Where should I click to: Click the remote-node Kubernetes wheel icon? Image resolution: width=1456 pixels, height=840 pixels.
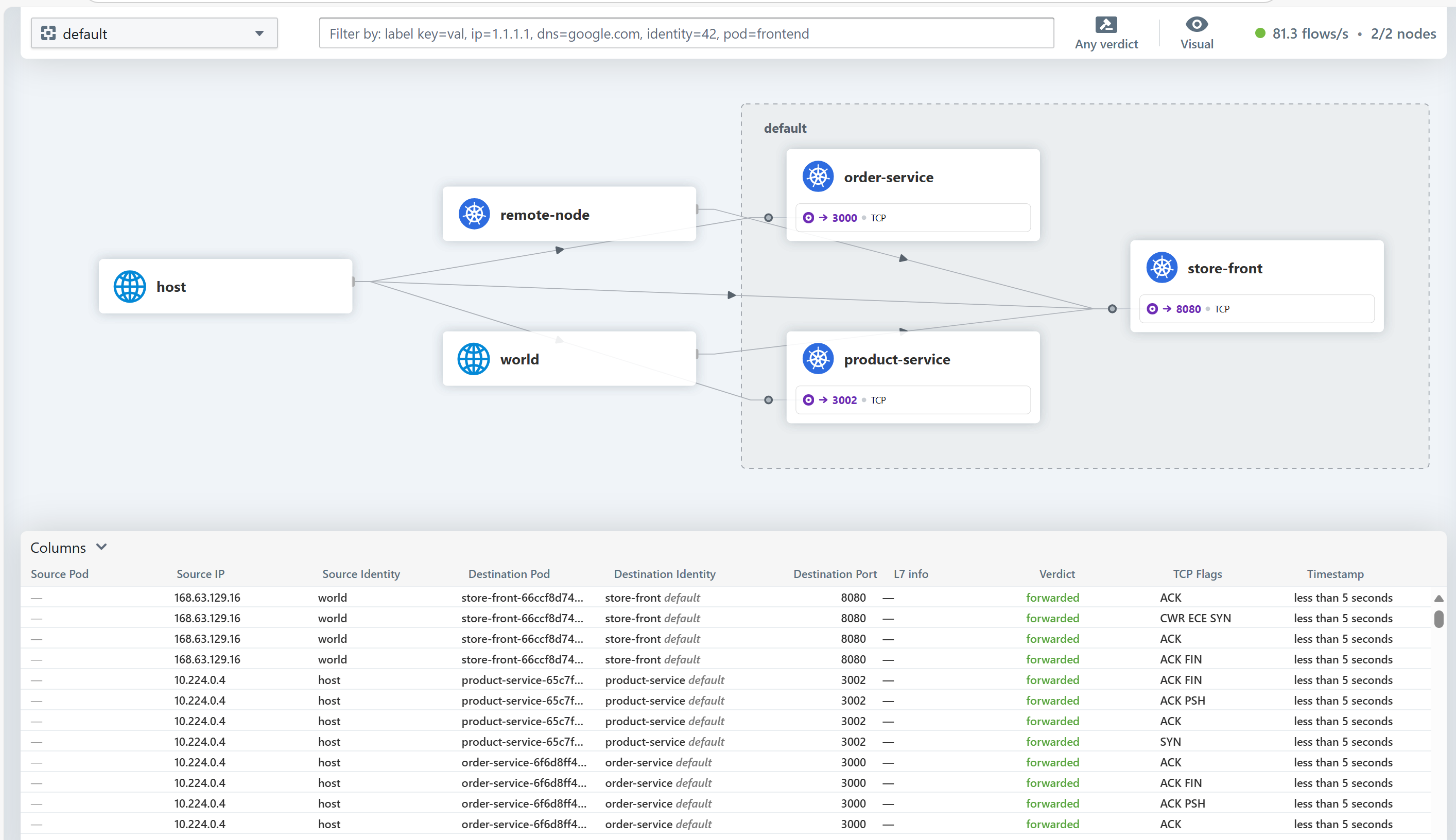coord(474,215)
